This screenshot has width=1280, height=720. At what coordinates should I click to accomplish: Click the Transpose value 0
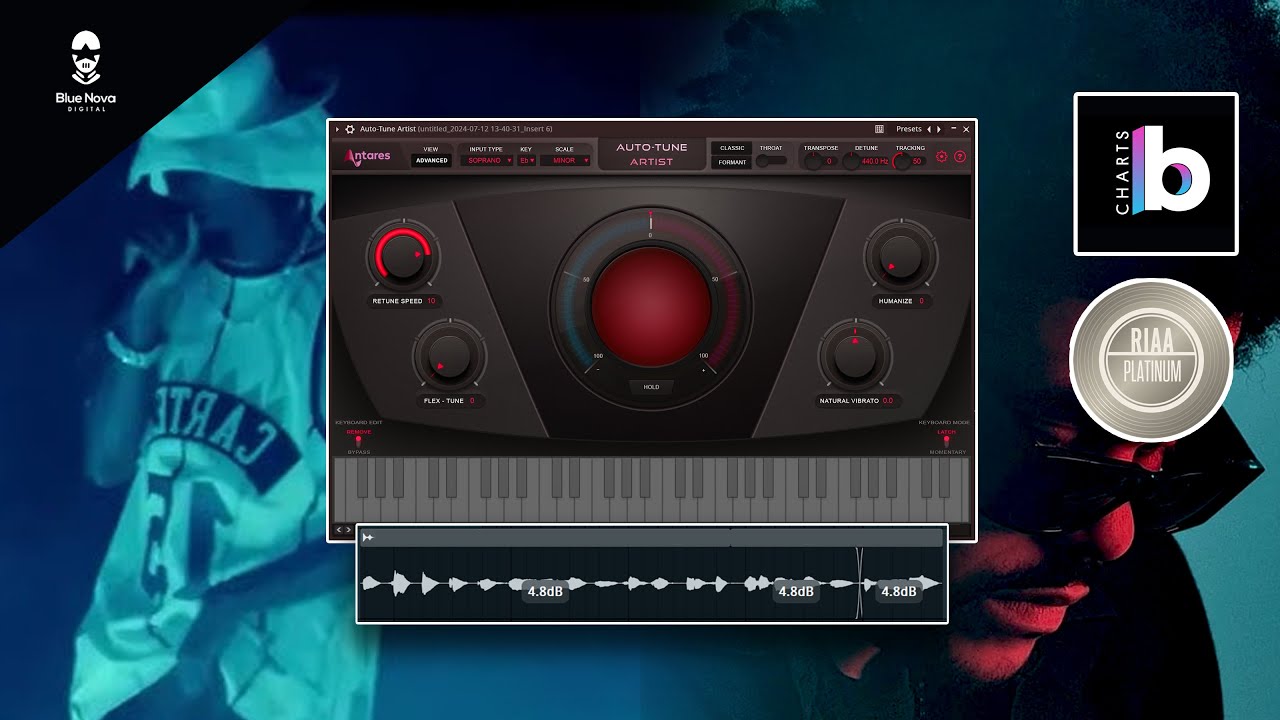pos(829,161)
